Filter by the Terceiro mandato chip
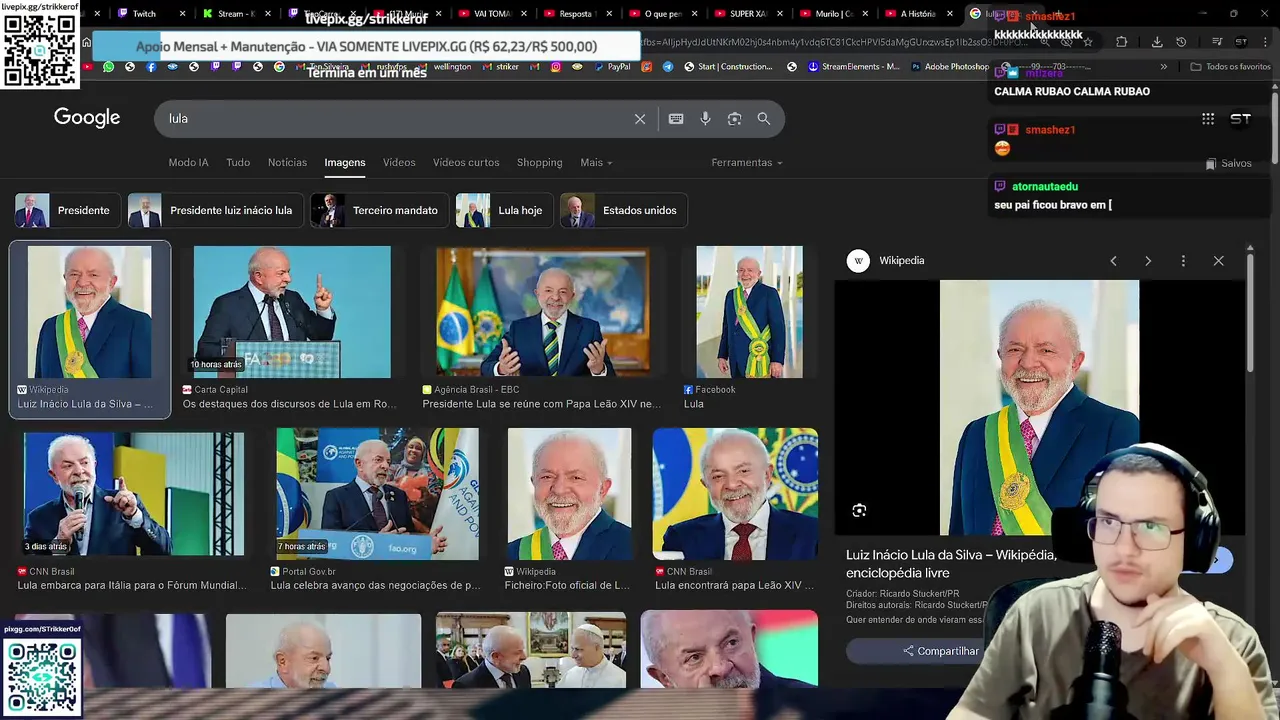 tap(380, 211)
